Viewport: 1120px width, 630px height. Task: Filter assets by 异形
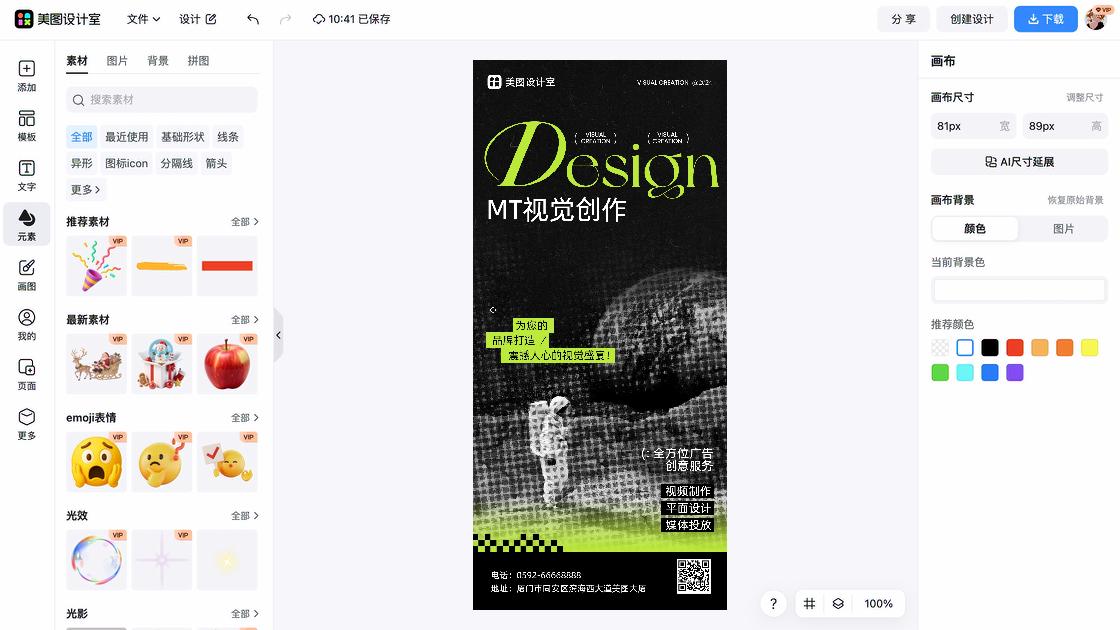81,163
